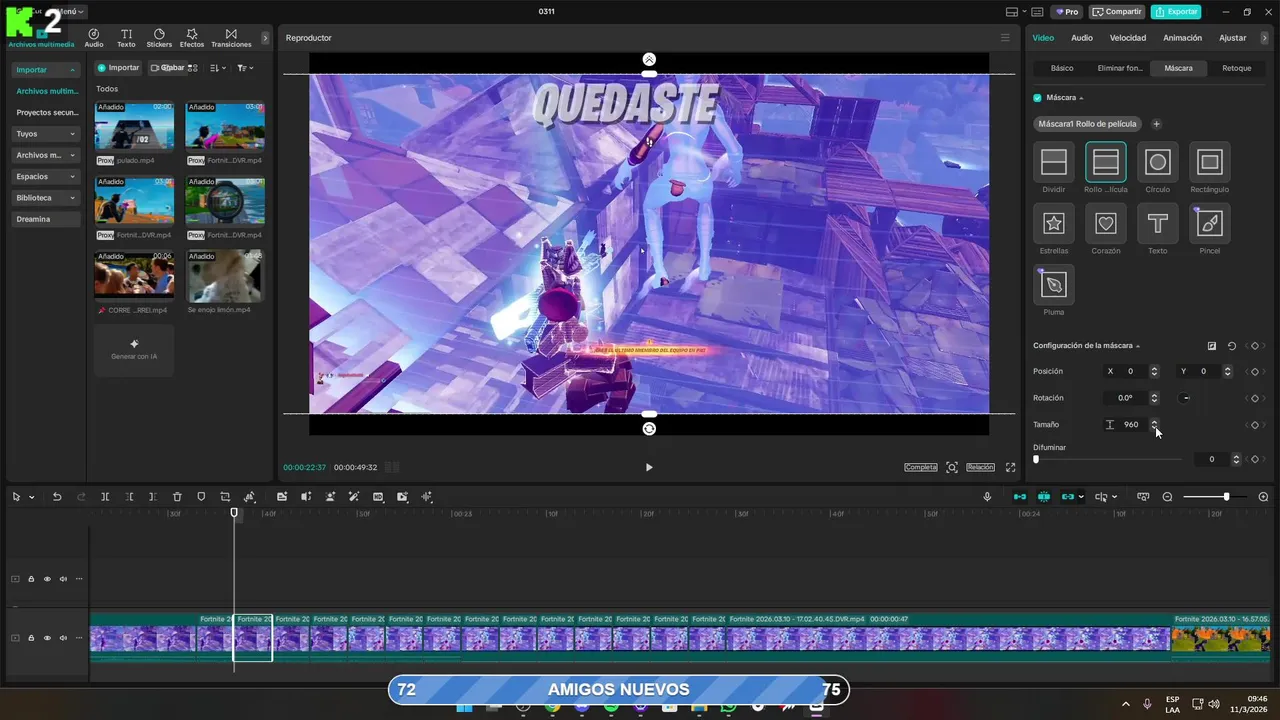
Task: Open the Transiciones tab
Action: 231,38
